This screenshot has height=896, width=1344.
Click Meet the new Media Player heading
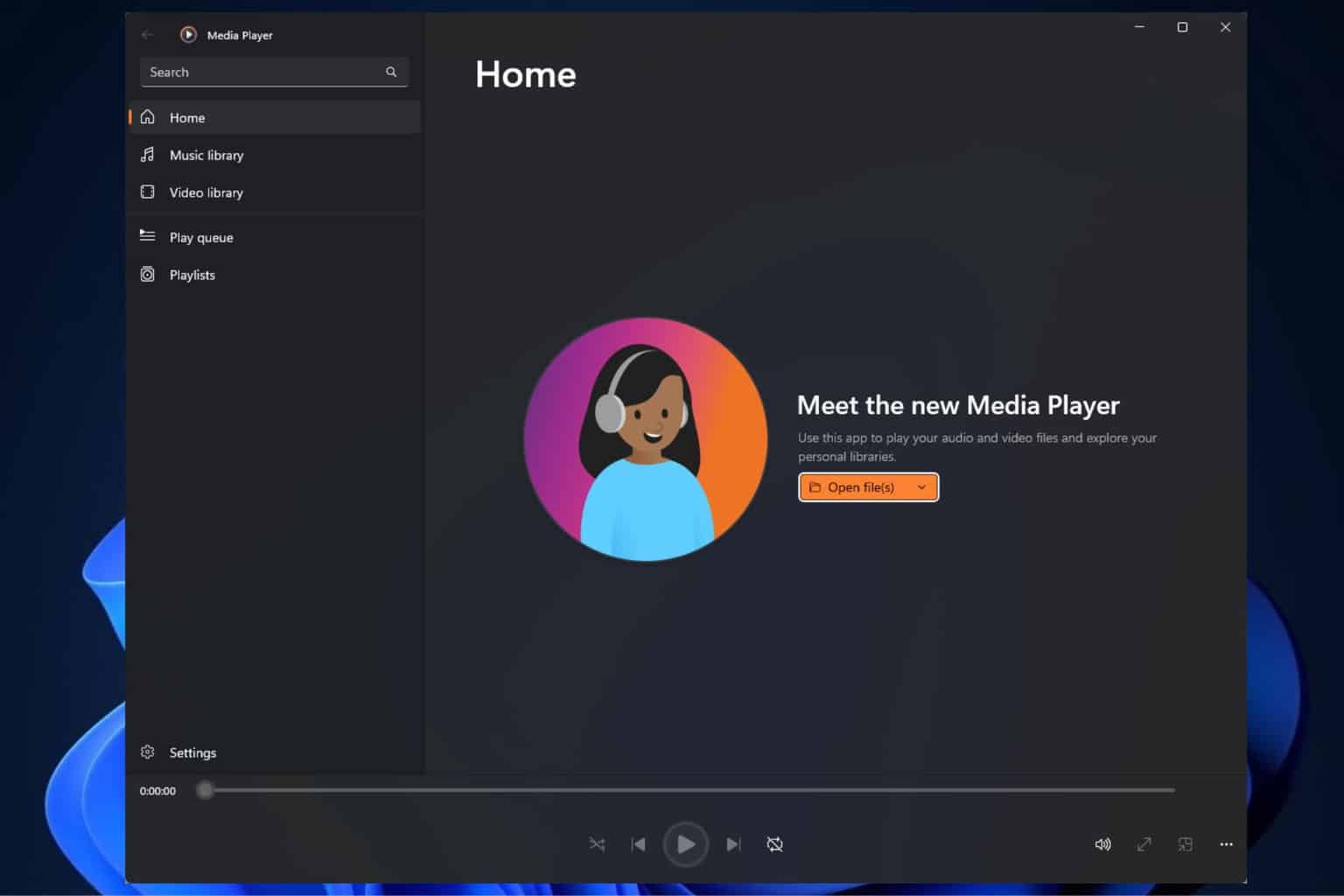(958, 405)
